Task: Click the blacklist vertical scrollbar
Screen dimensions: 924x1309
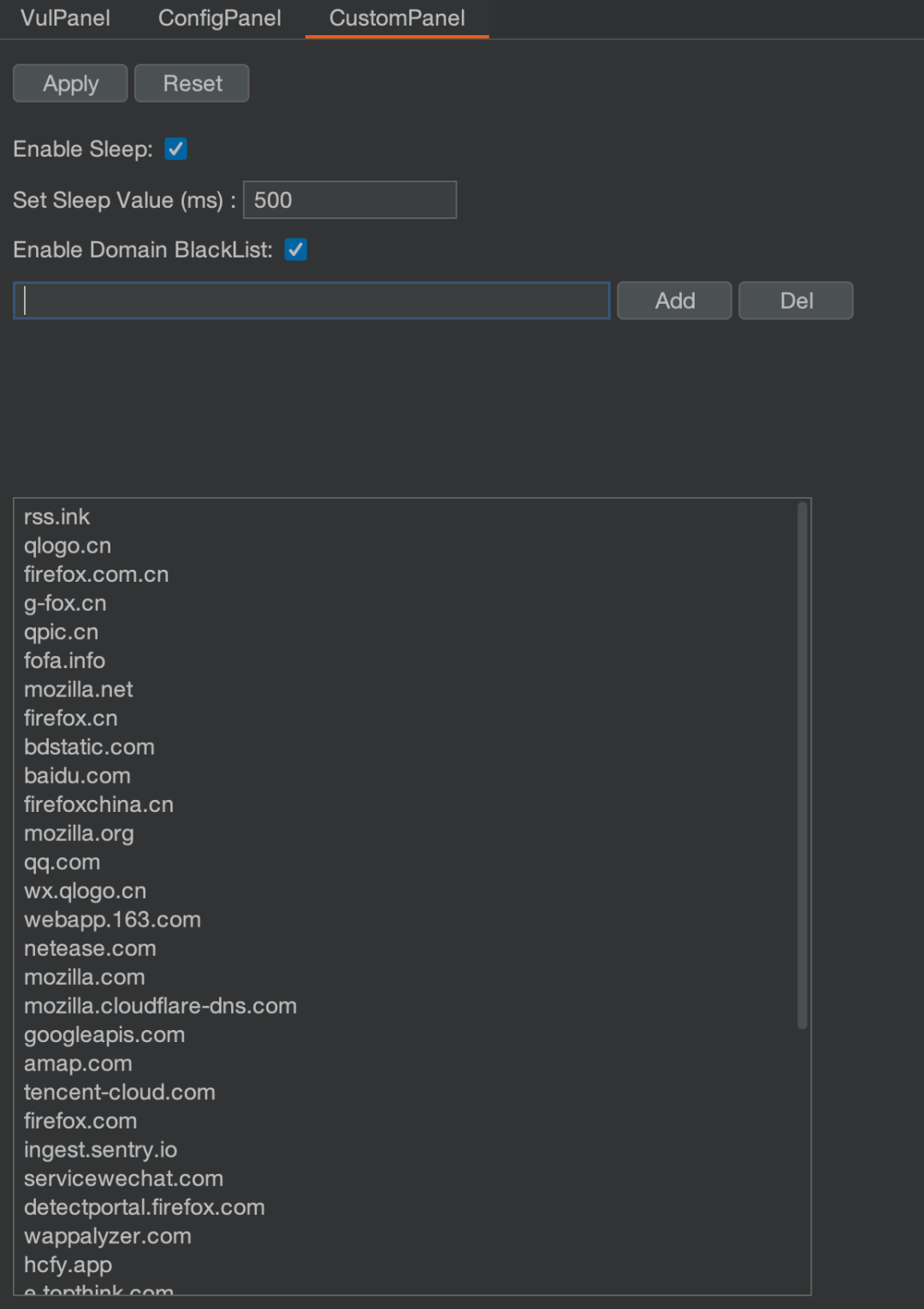Action: pyautogui.click(x=802, y=765)
